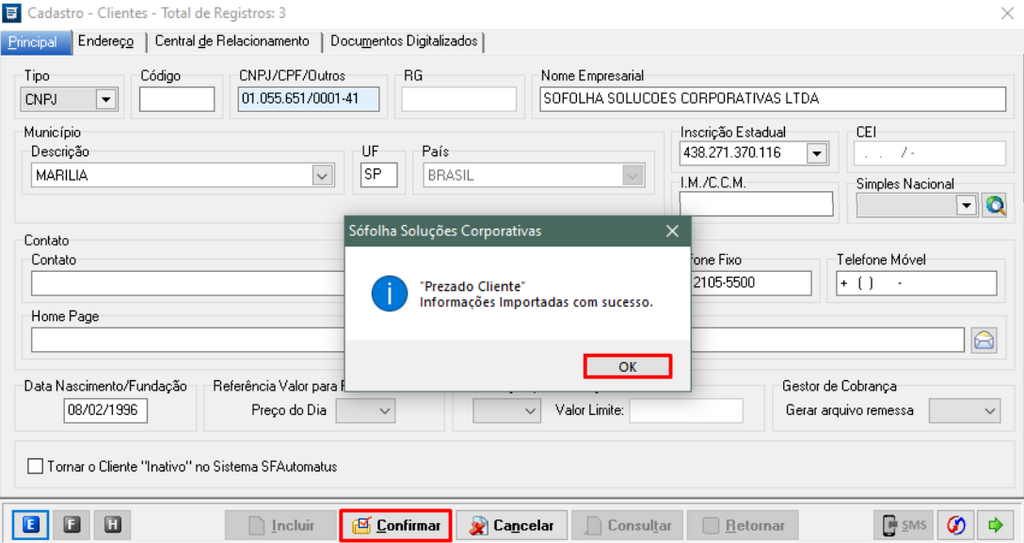The width and height of the screenshot is (1024, 543).
Task: Open Documentos Digitalizados tab
Action: click(404, 41)
